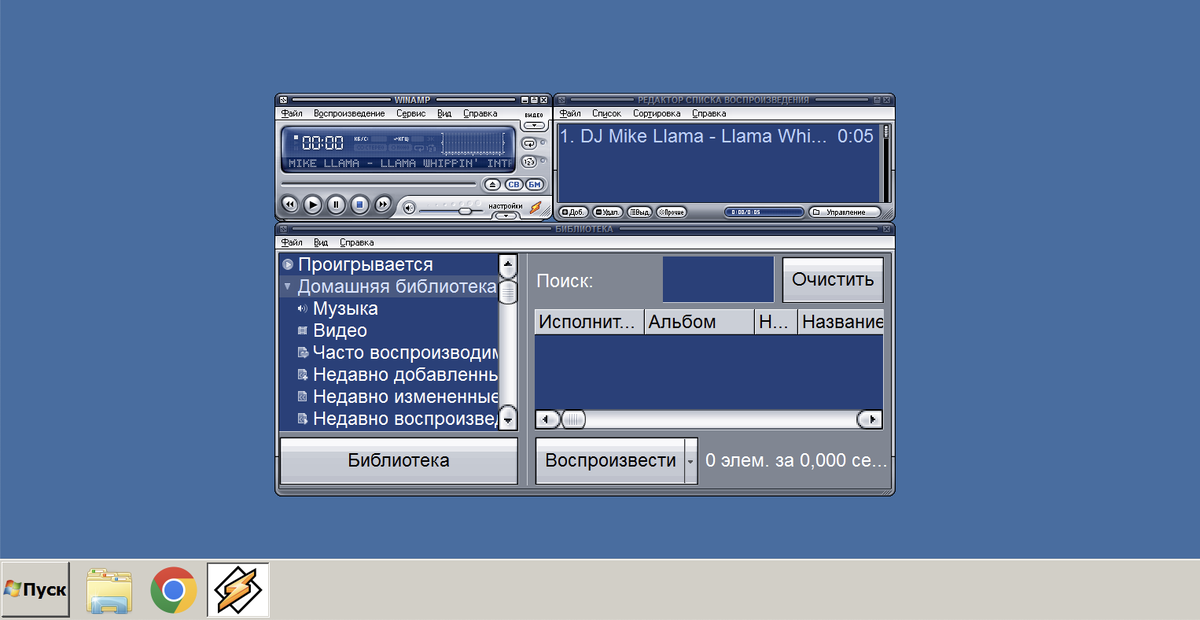
Task: Click the track list scroll-left arrow
Action: click(546, 420)
